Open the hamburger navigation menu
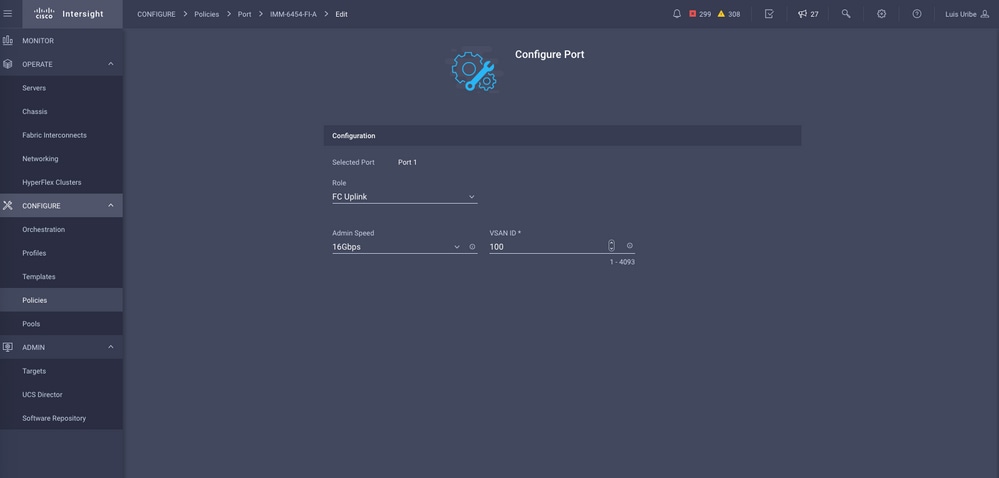This screenshot has height=478, width=999. (8, 13)
